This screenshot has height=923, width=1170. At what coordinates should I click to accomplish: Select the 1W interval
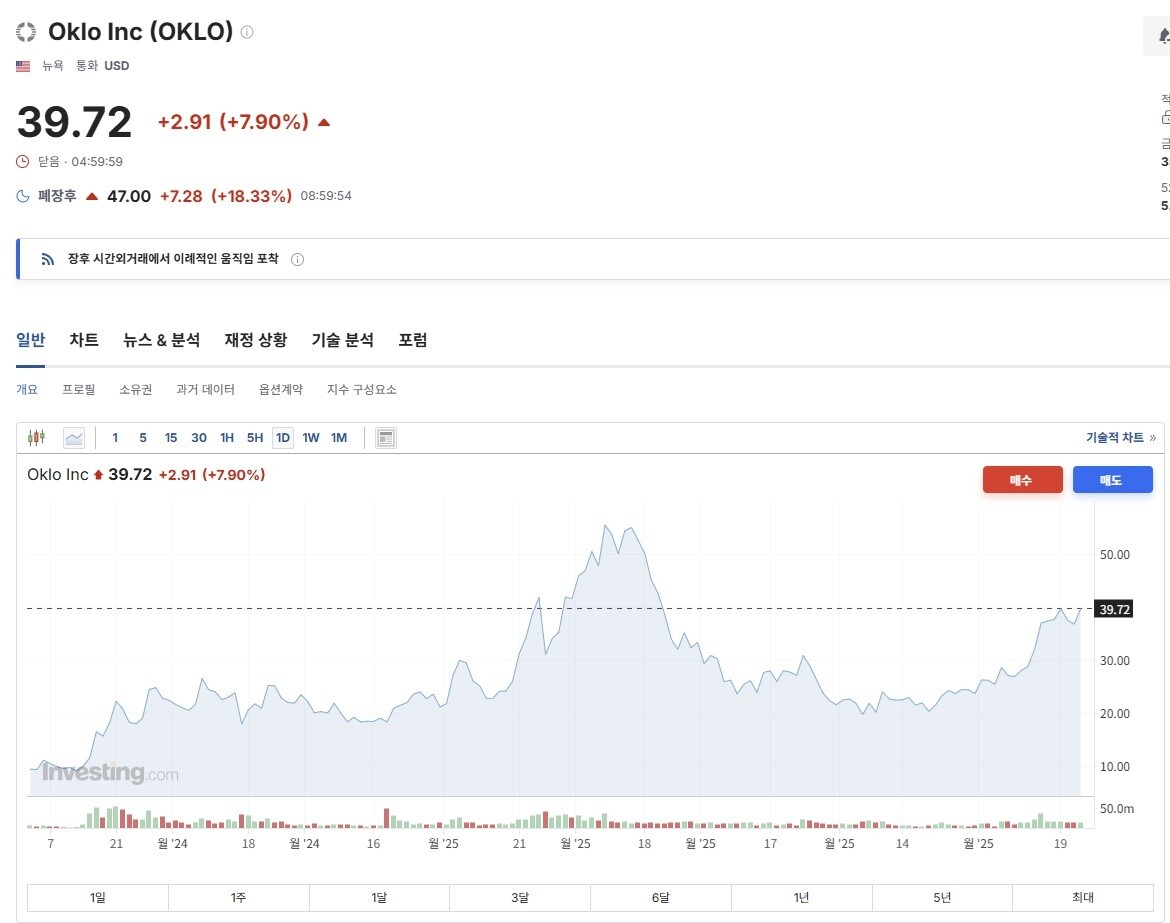pyautogui.click(x=311, y=438)
